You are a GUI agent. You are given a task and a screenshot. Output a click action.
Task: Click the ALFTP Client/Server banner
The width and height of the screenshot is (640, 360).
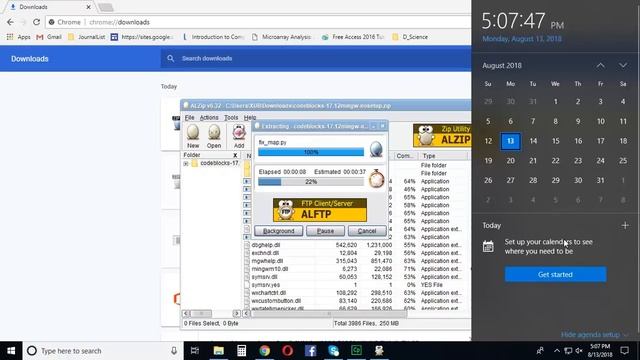tap(320, 210)
